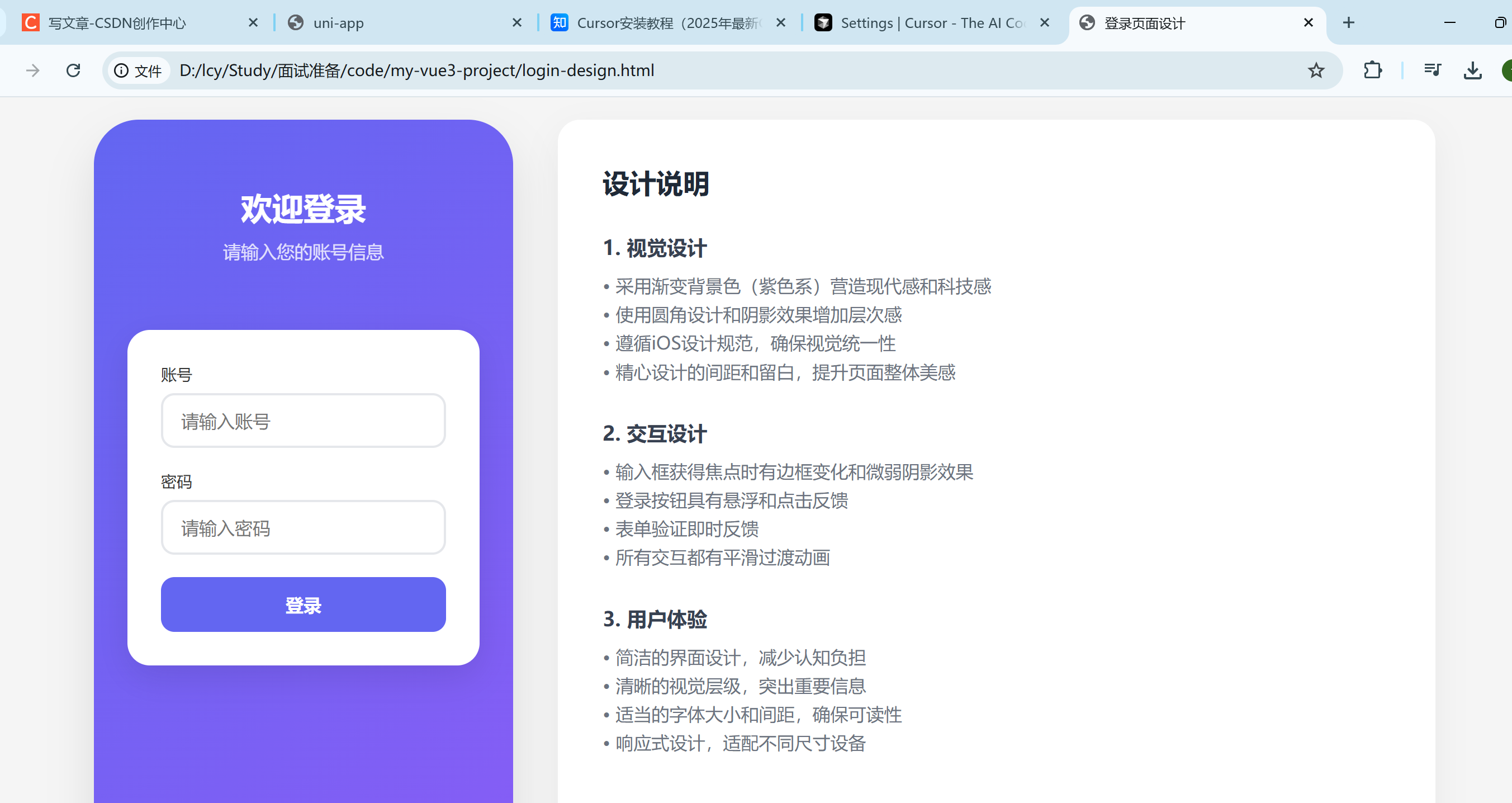Click the browser address bar
Screen dimensions: 1512x803
coord(704,70)
